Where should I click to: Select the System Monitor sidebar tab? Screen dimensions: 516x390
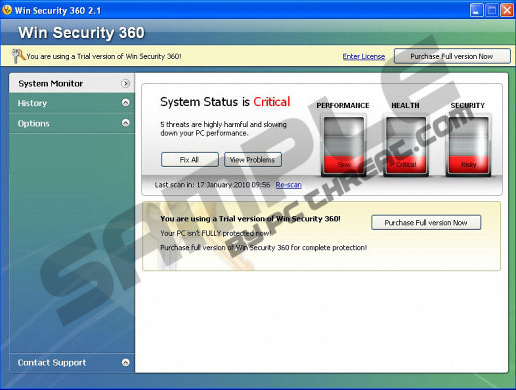(72, 83)
